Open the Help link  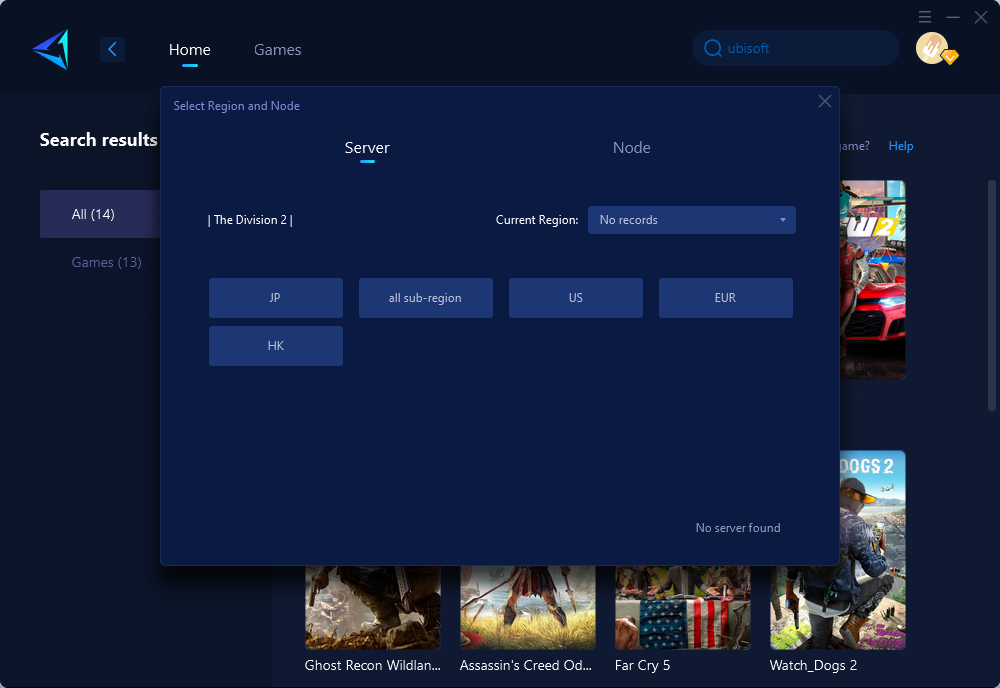(x=901, y=146)
